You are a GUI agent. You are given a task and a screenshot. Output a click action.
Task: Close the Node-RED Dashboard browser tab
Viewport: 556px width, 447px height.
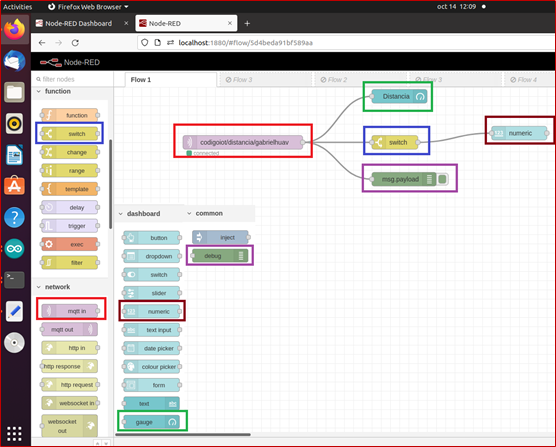coord(126,23)
